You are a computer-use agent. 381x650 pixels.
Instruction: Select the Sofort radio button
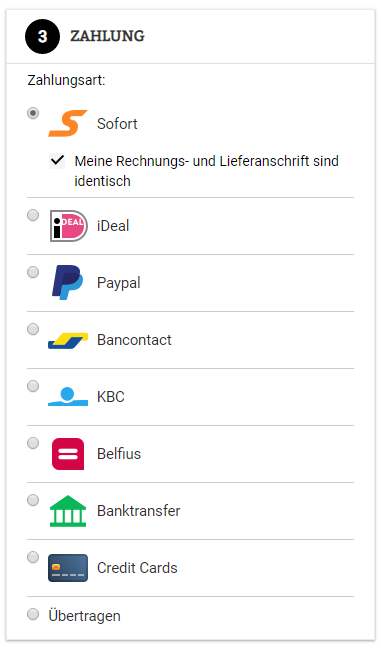[33, 113]
